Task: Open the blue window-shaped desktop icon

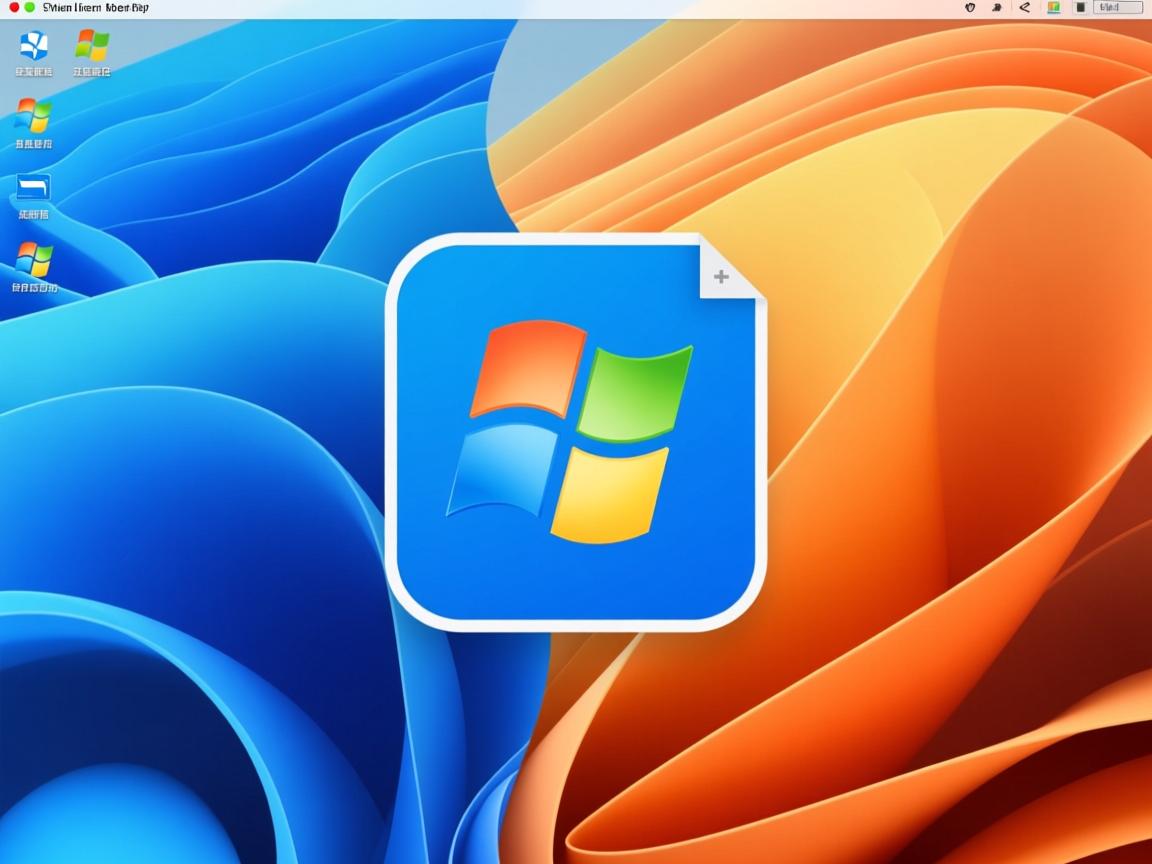Action: coord(33,187)
